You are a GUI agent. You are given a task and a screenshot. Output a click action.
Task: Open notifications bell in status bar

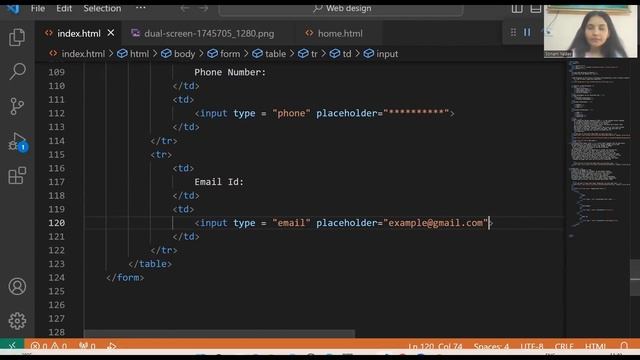tap(624, 347)
